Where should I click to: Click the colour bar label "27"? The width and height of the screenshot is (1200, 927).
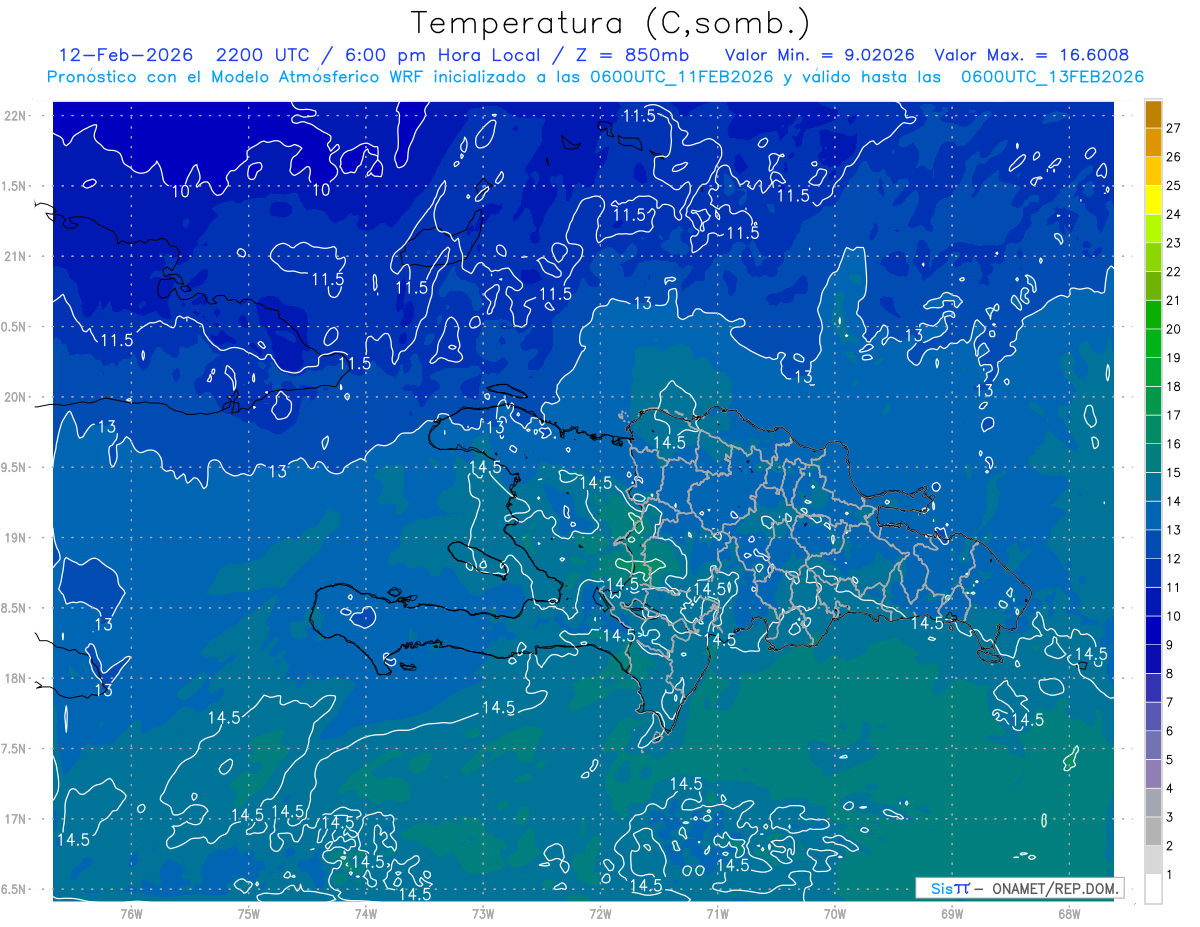pyautogui.click(x=1173, y=127)
